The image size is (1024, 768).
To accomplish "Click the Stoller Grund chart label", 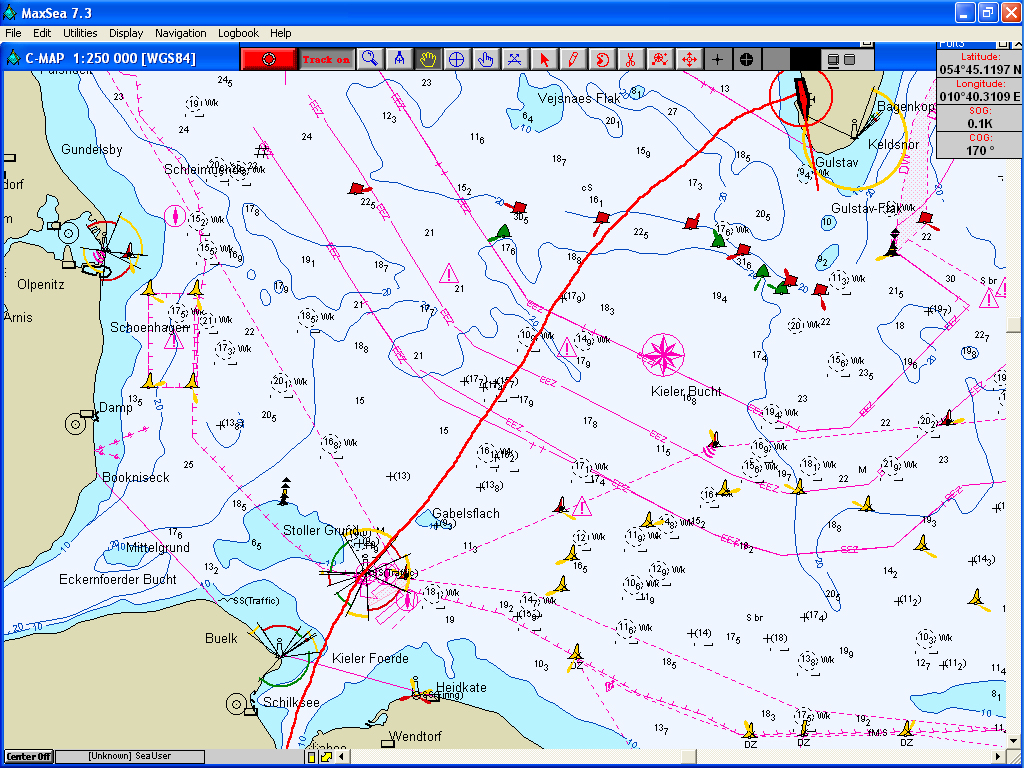I will (321, 530).
